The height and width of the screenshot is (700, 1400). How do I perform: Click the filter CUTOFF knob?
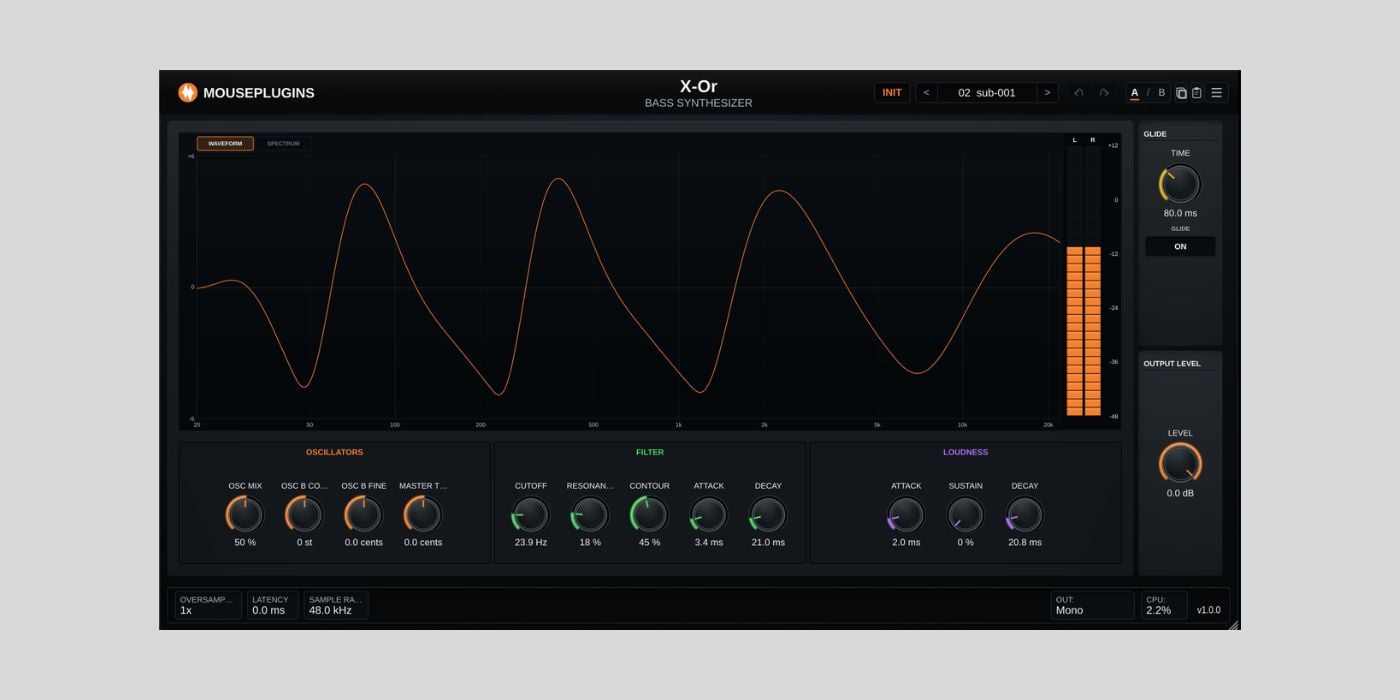(530, 515)
